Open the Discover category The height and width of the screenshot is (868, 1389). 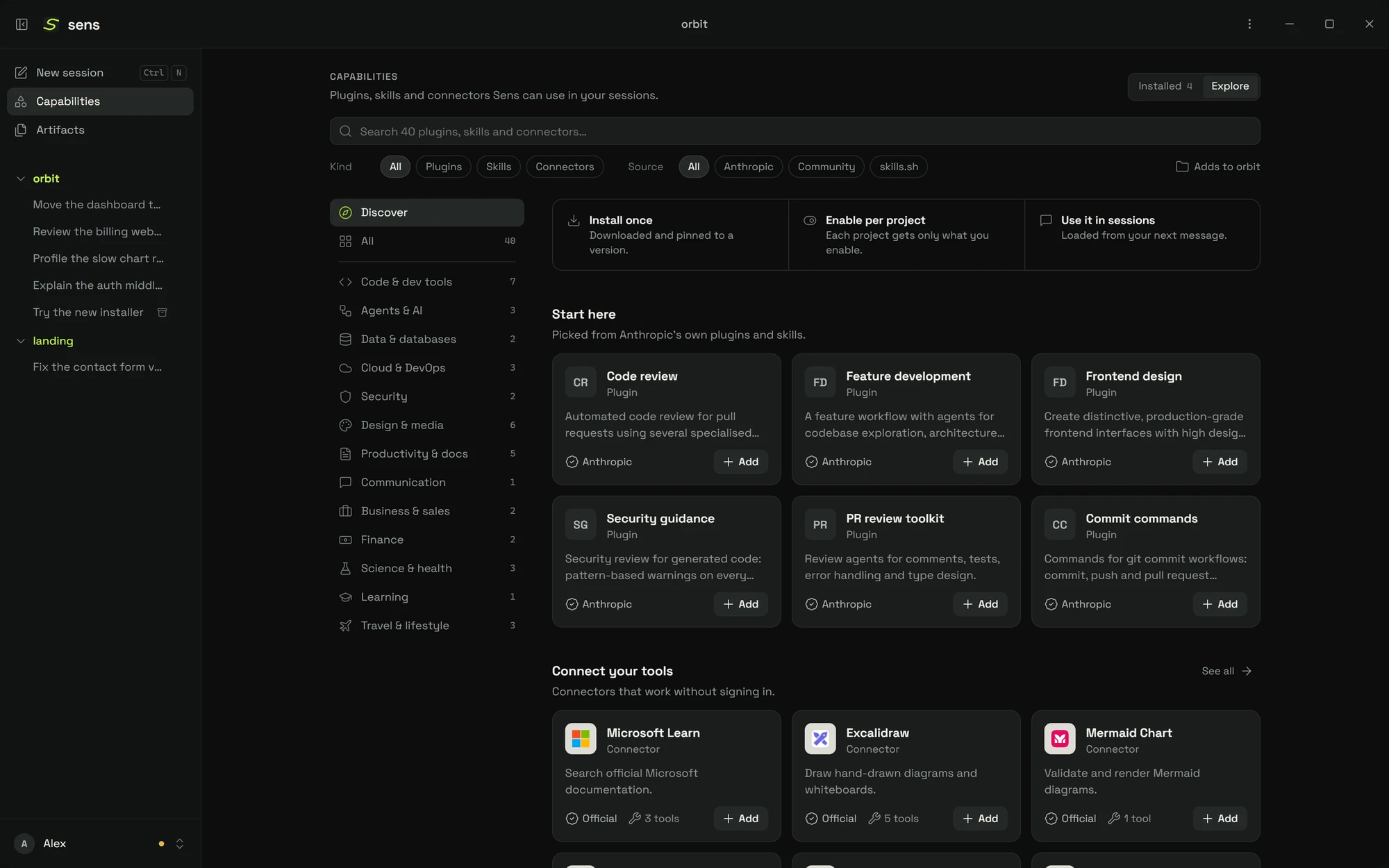(x=427, y=212)
